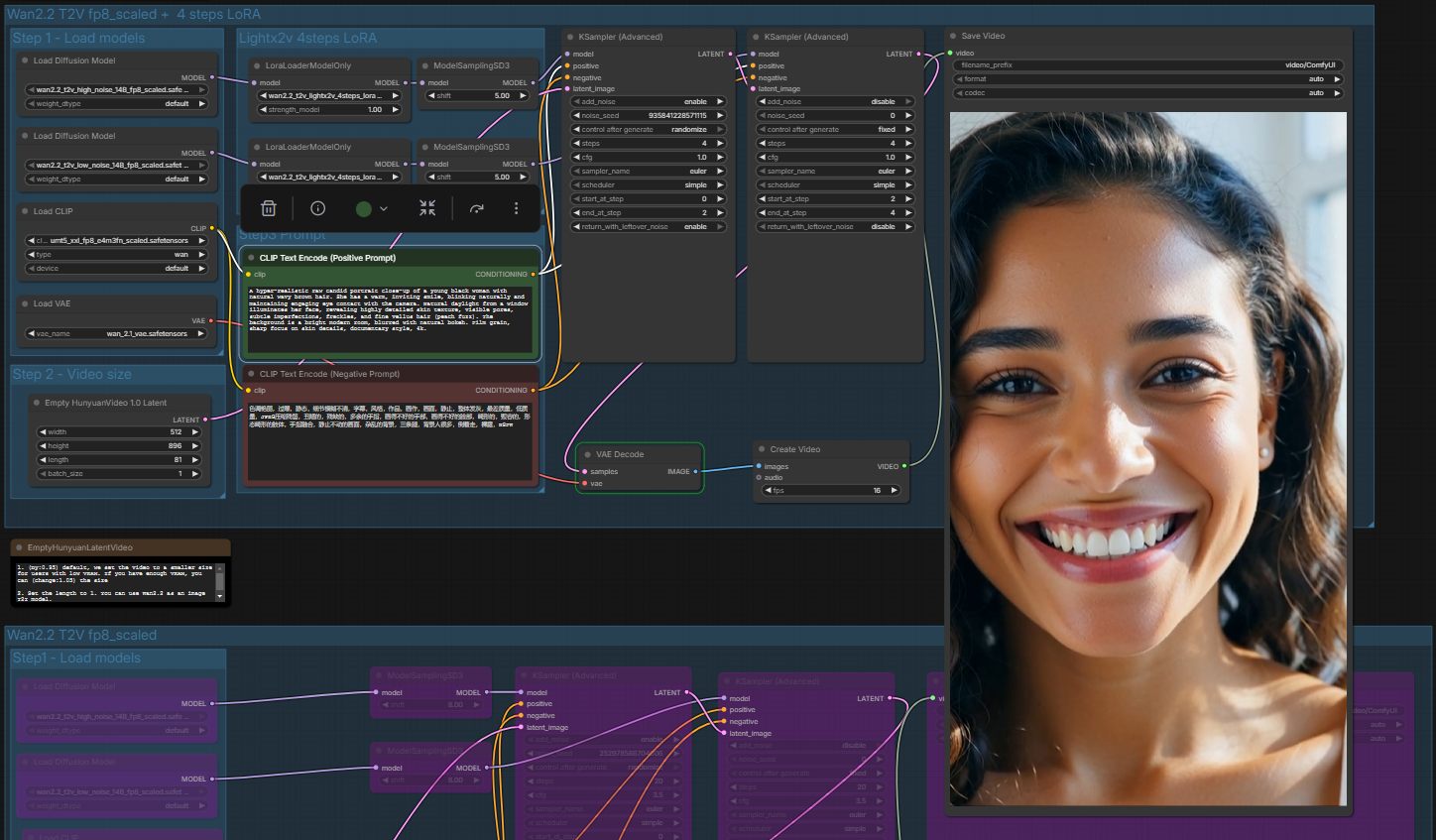This screenshot has width=1436, height=840.
Task: Click the filename_prefix field in Save Video
Action: (1148, 65)
